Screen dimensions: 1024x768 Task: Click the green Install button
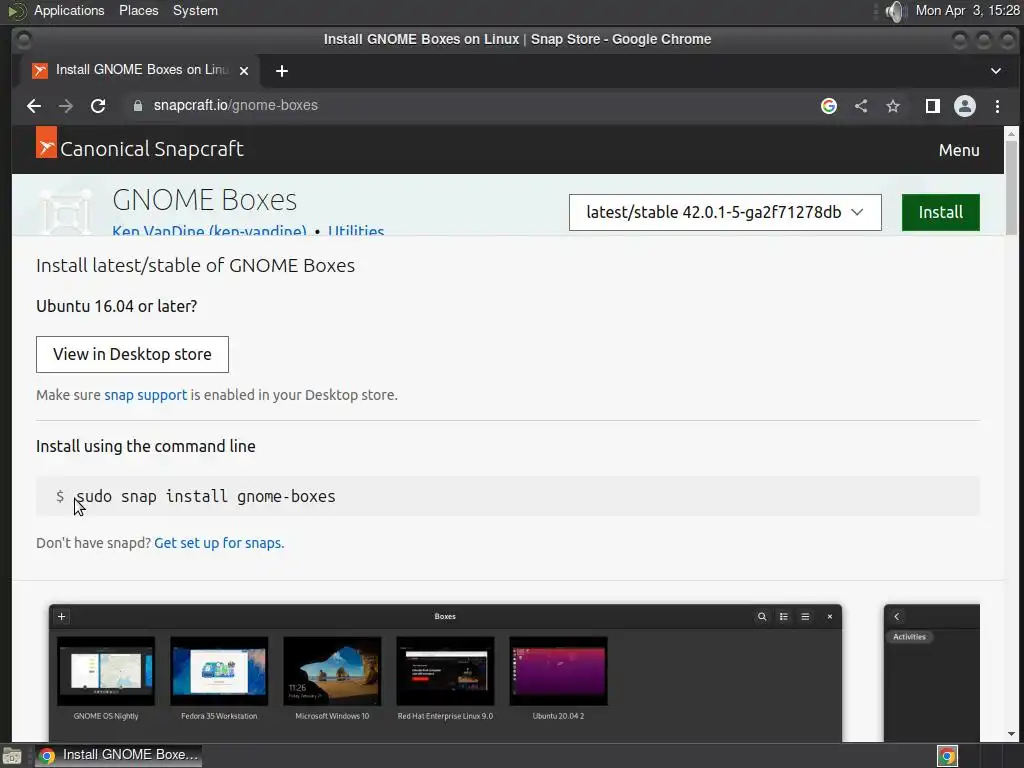[x=940, y=212]
